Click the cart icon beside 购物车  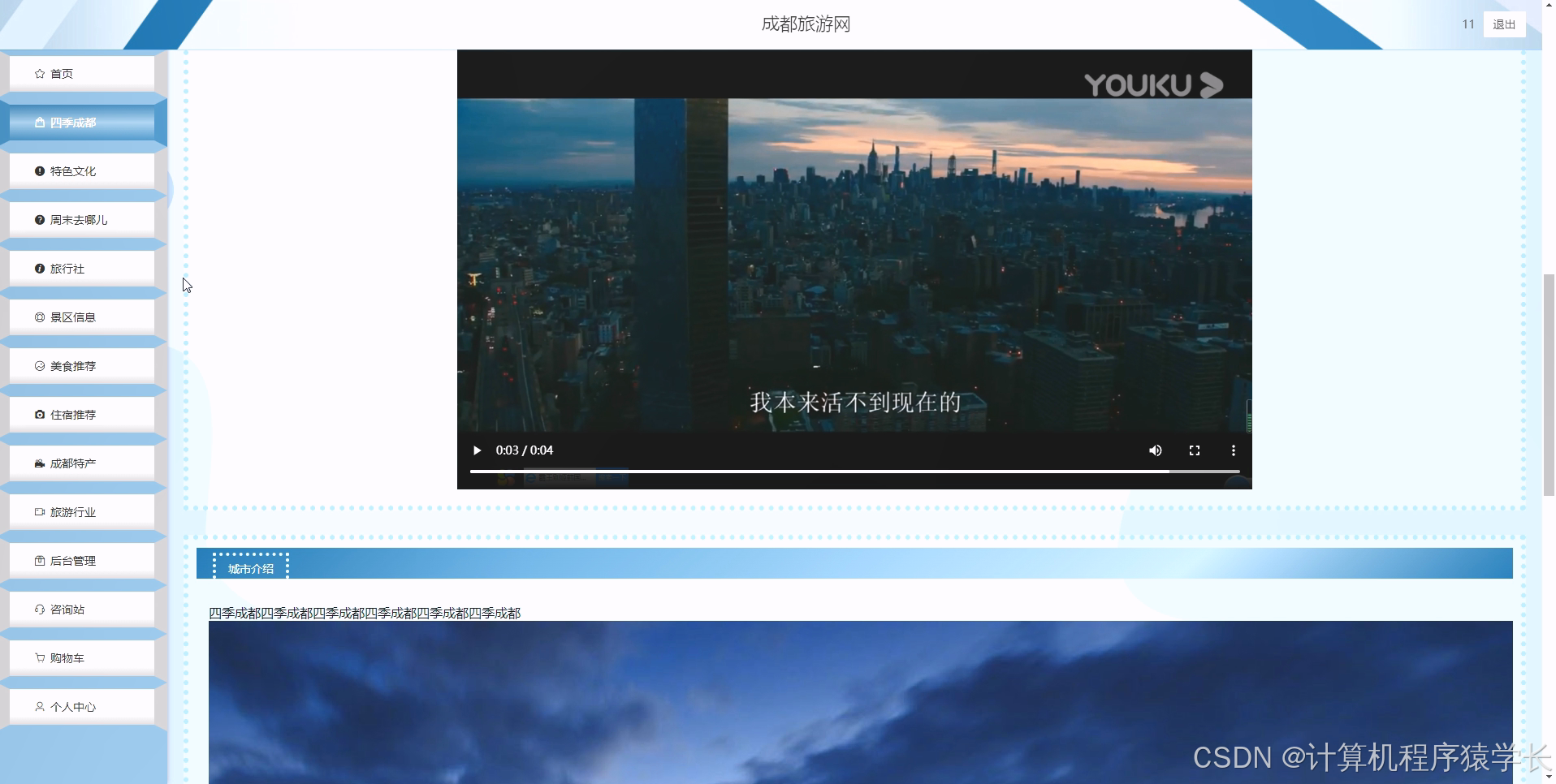click(40, 658)
